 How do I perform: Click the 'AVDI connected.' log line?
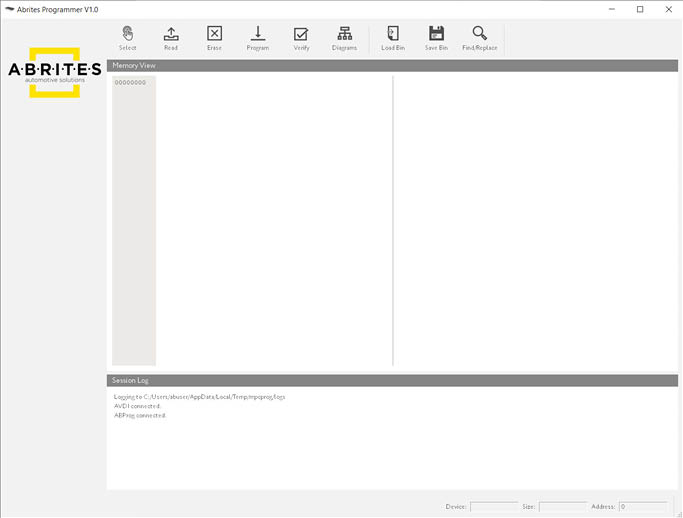[x=138, y=406]
